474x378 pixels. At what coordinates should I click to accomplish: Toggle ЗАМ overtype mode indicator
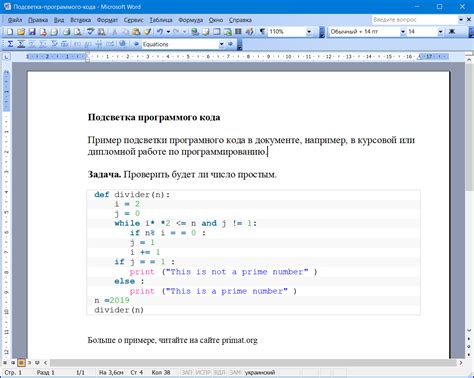click(235, 372)
